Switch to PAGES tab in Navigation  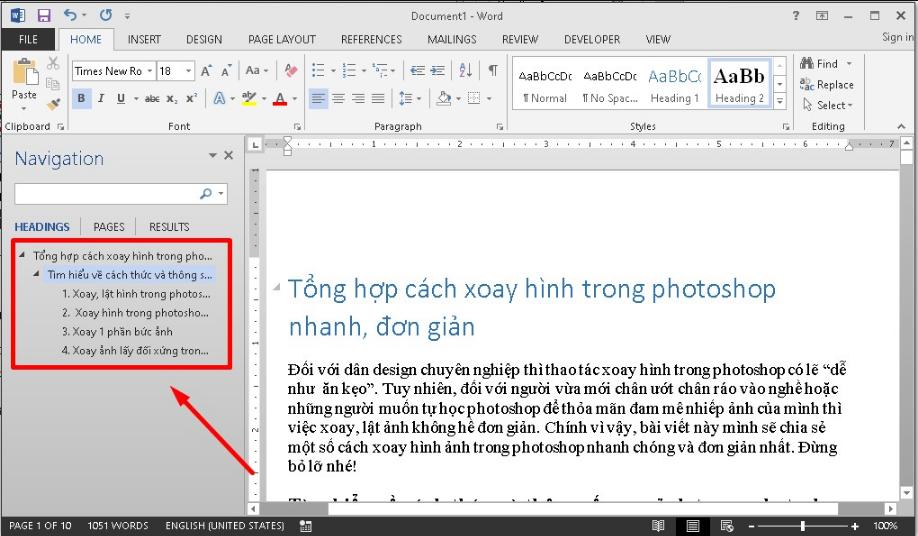pyautogui.click(x=109, y=227)
